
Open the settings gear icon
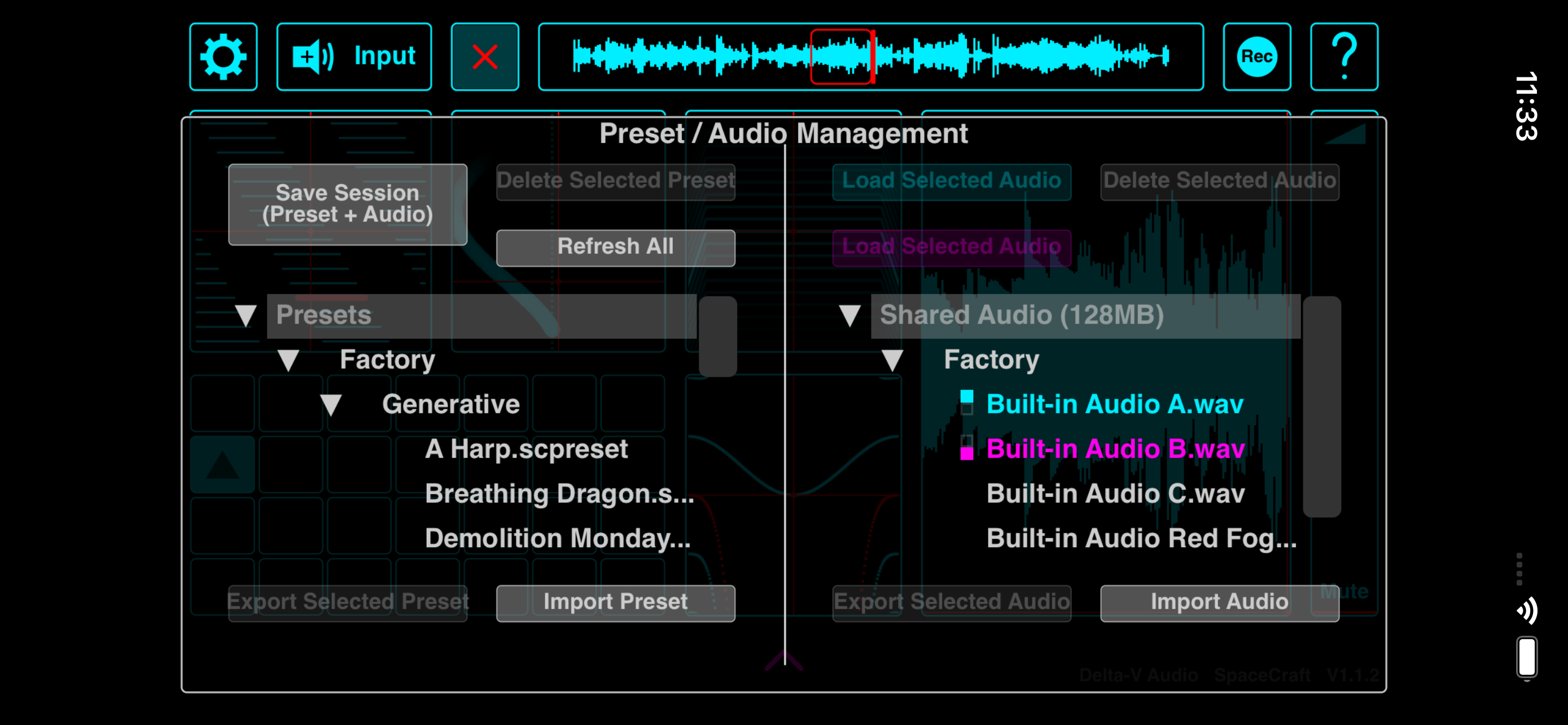pyautogui.click(x=223, y=56)
